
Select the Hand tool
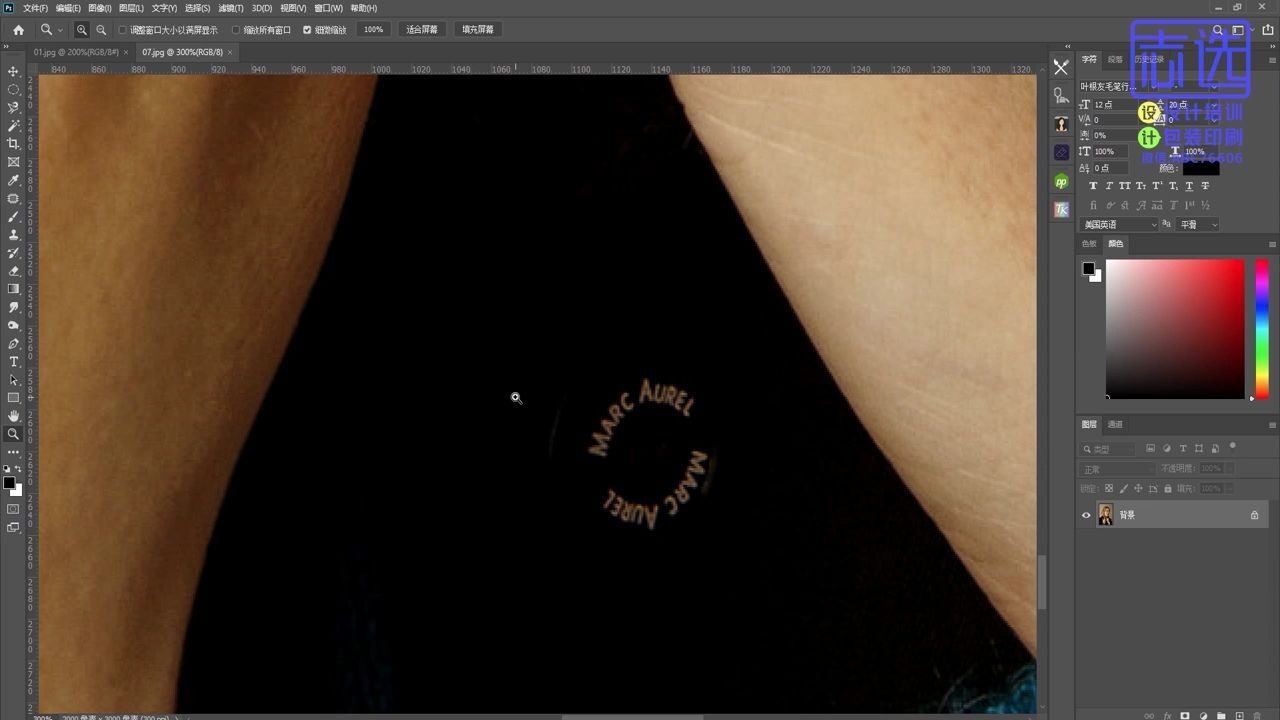13,416
